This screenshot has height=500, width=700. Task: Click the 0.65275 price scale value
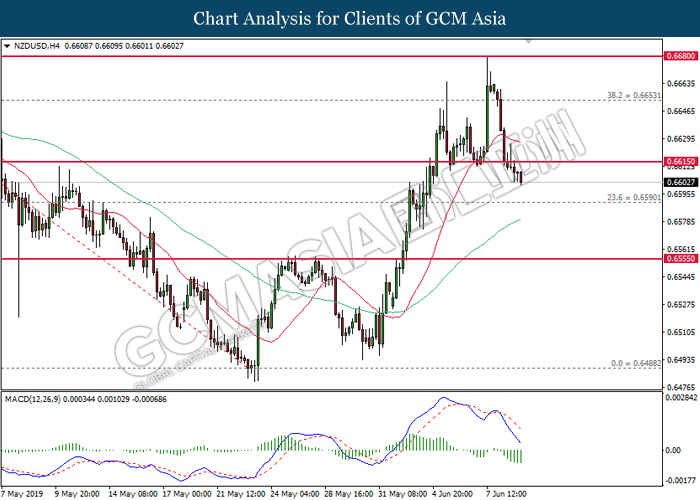tap(681, 305)
